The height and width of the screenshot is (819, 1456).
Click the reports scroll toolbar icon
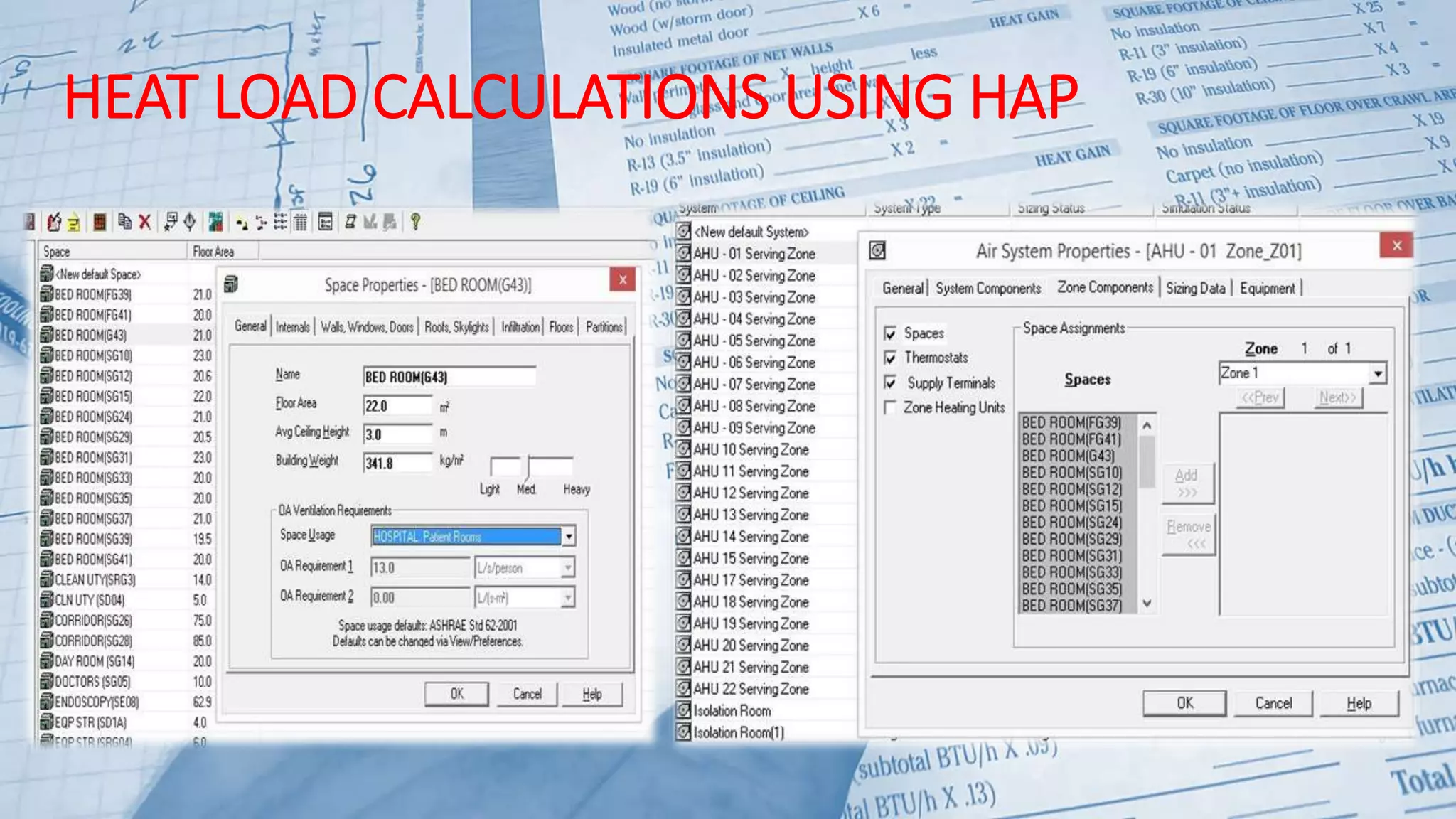tap(350, 223)
